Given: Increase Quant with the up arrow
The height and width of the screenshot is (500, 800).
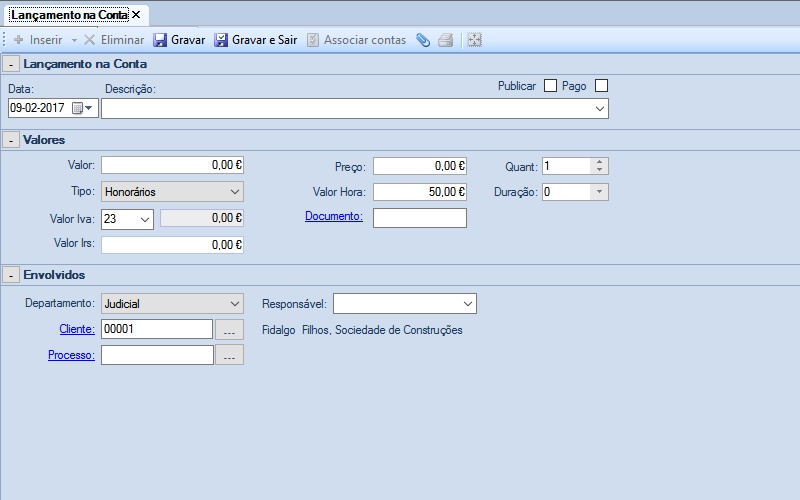Looking at the screenshot, I should click(x=599, y=162).
